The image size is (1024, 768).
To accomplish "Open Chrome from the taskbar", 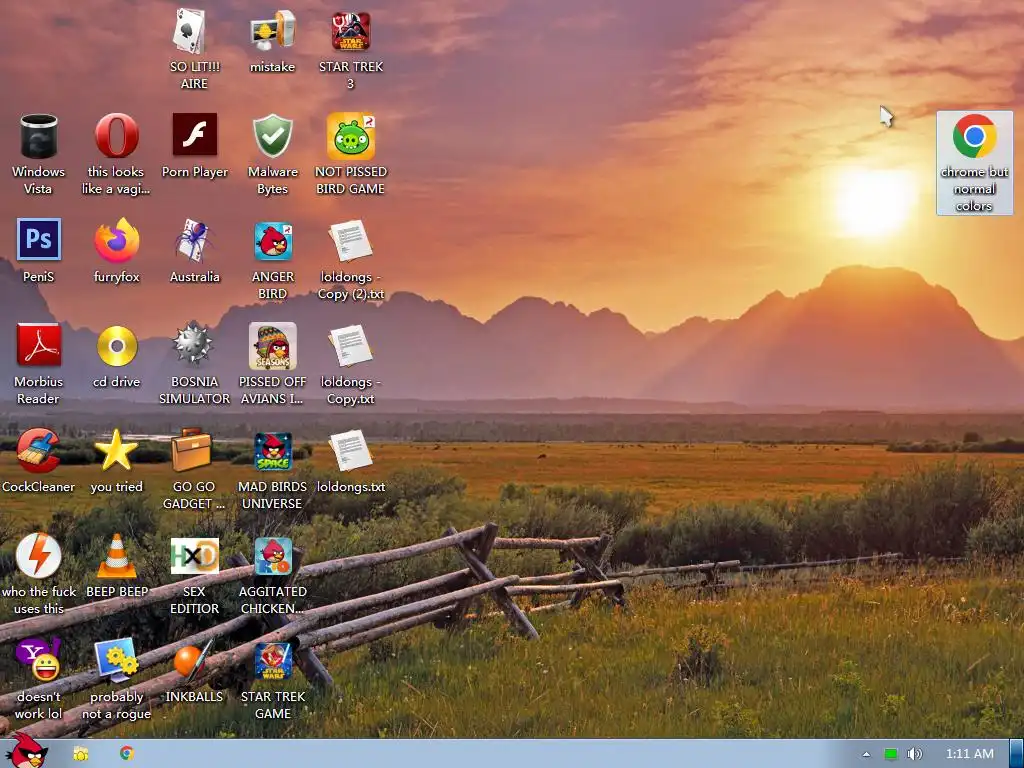I will click(x=127, y=753).
